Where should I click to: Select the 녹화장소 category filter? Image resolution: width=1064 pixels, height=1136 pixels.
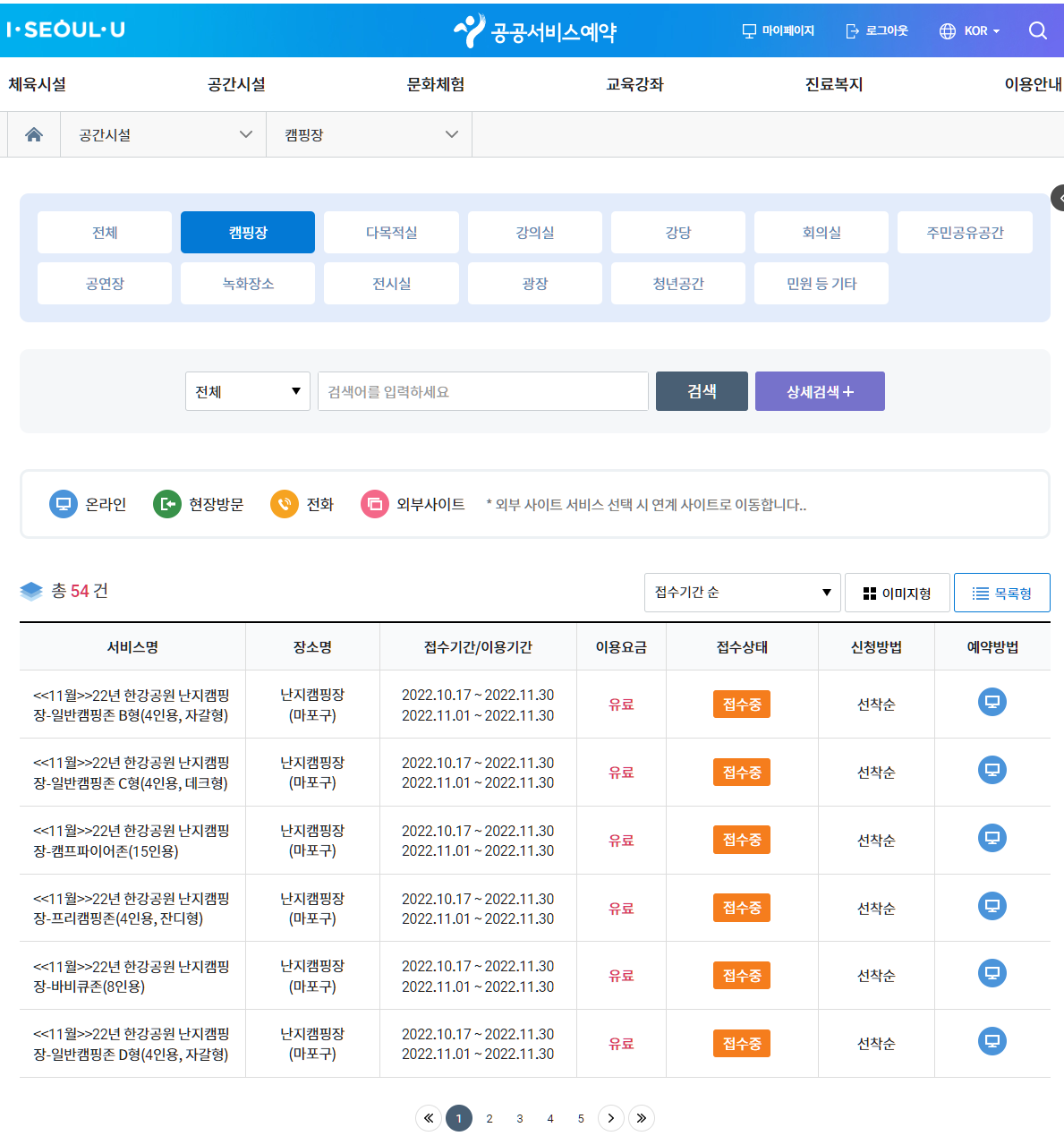pyautogui.click(x=248, y=284)
